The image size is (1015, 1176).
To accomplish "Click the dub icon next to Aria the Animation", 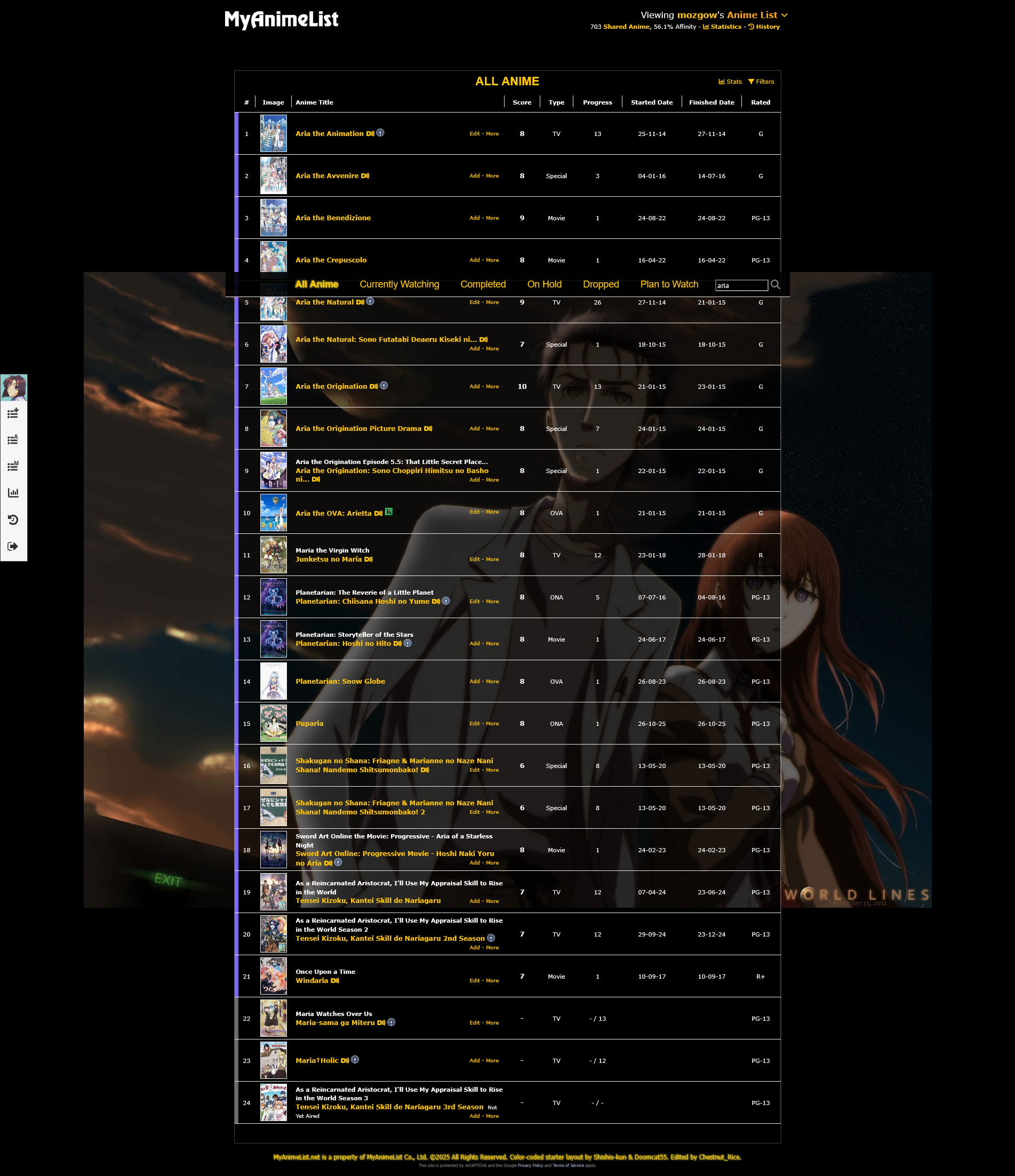I will (370, 134).
